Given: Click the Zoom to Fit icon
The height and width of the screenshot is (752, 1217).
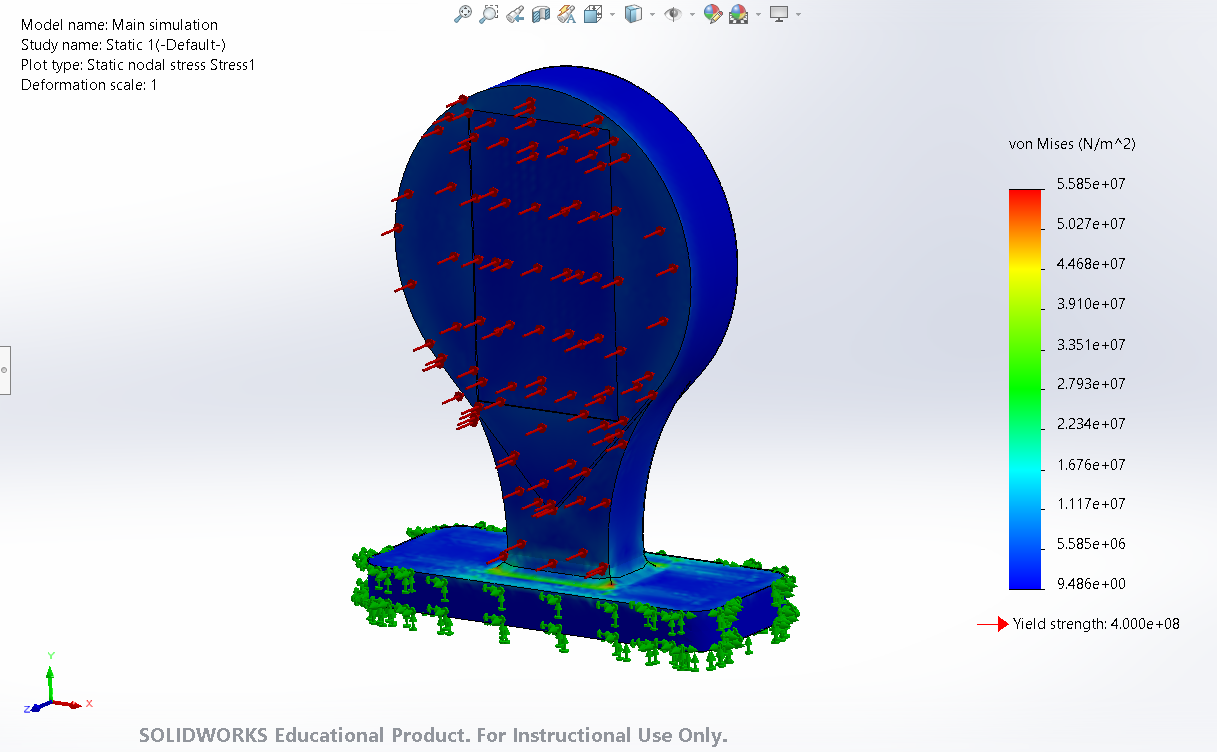Looking at the screenshot, I should coord(462,14).
